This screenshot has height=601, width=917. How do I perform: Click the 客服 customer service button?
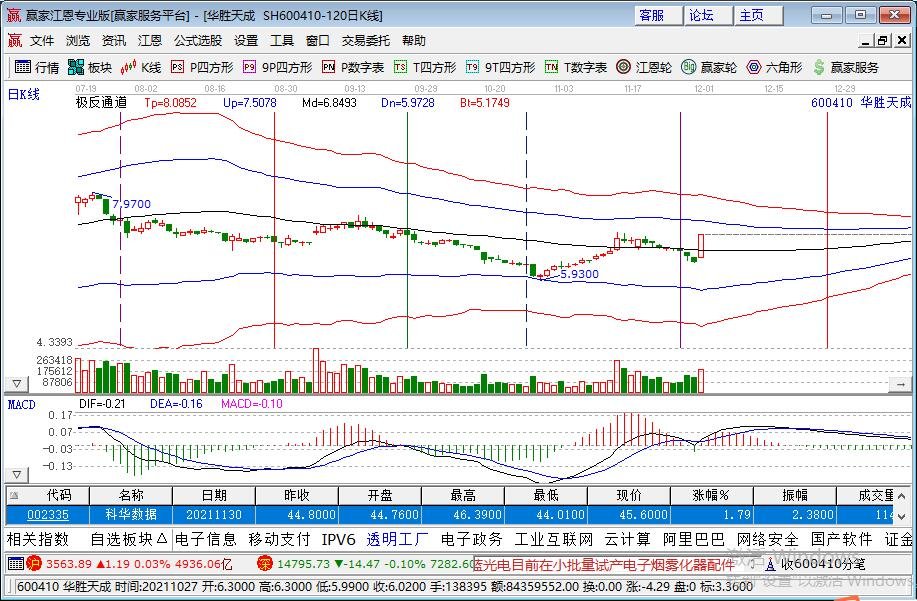coord(652,15)
